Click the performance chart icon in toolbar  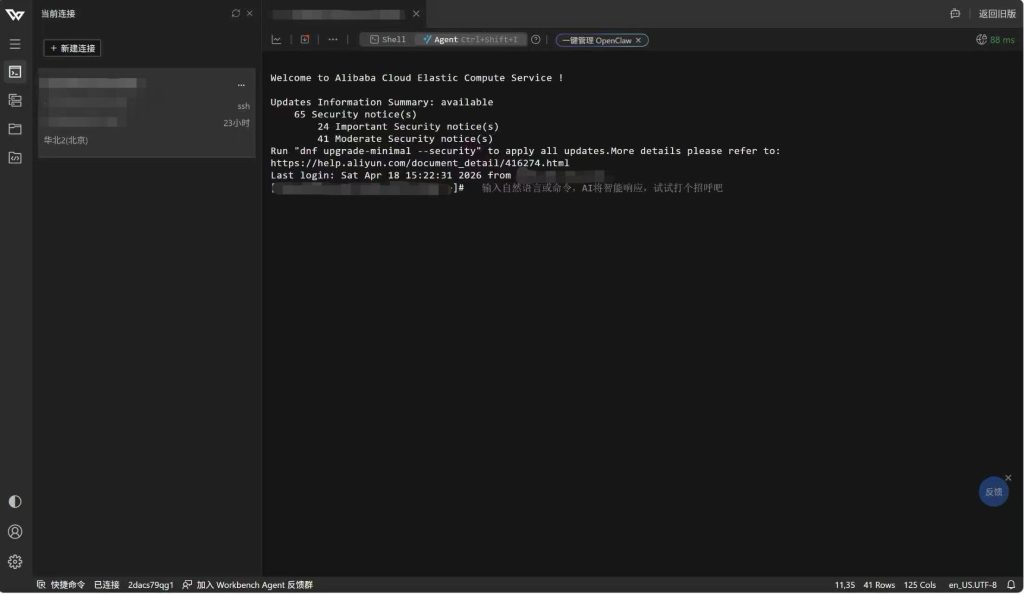coord(276,40)
